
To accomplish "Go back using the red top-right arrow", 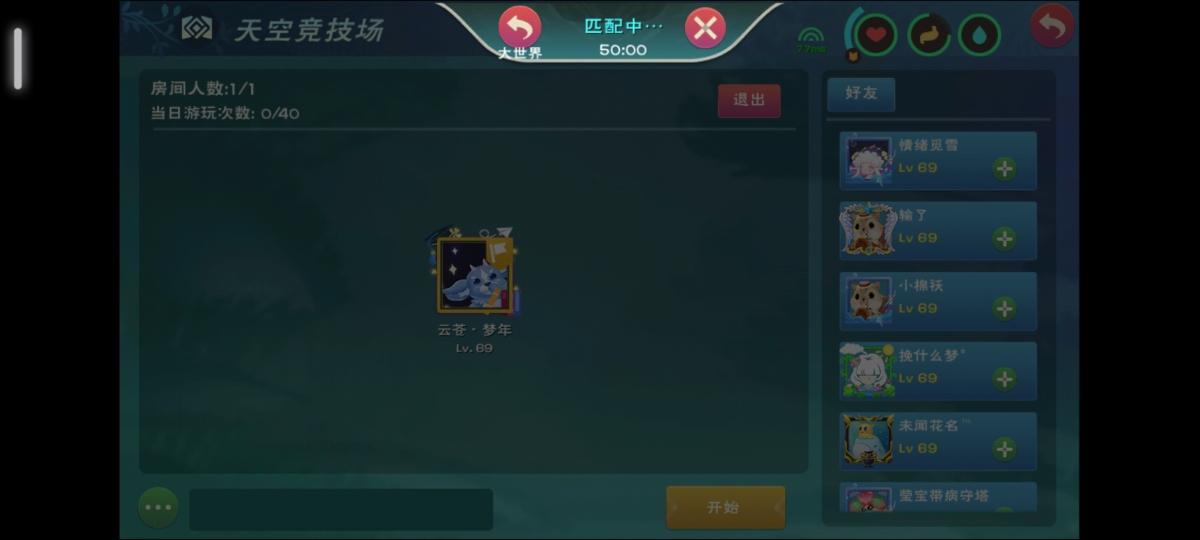I will point(1052,26).
